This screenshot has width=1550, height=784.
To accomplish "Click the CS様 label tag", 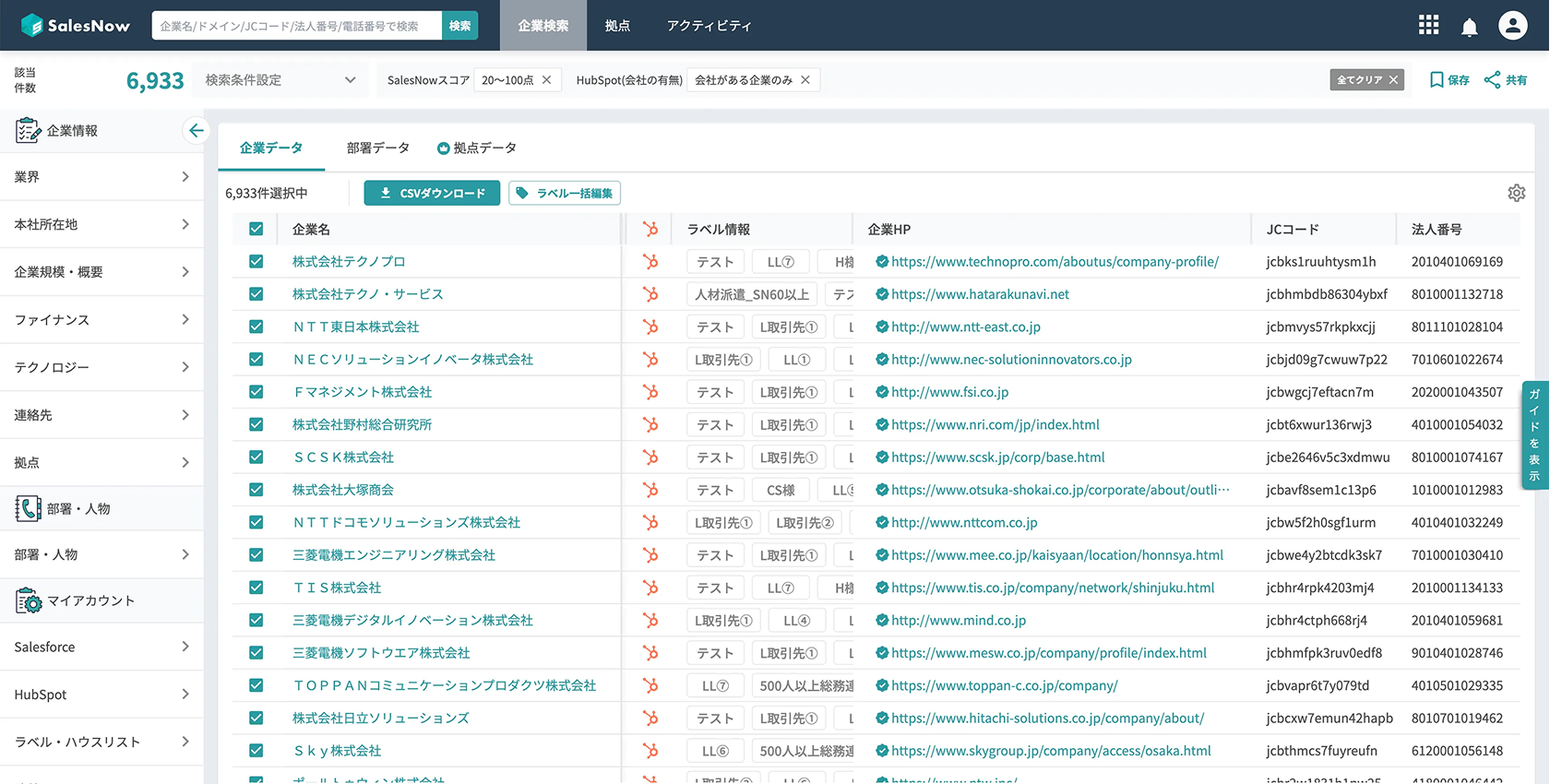I will click(x=781, y=490).
